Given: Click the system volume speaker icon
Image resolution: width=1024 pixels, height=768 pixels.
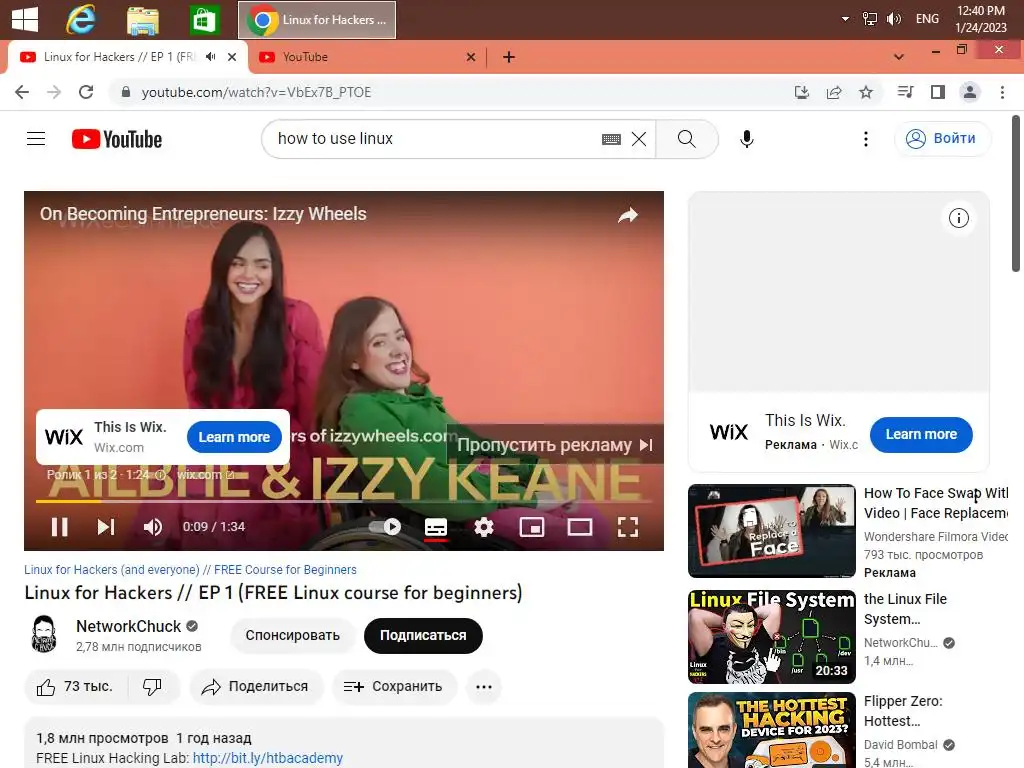Looking at the screenshot, I should coord(893,19).
